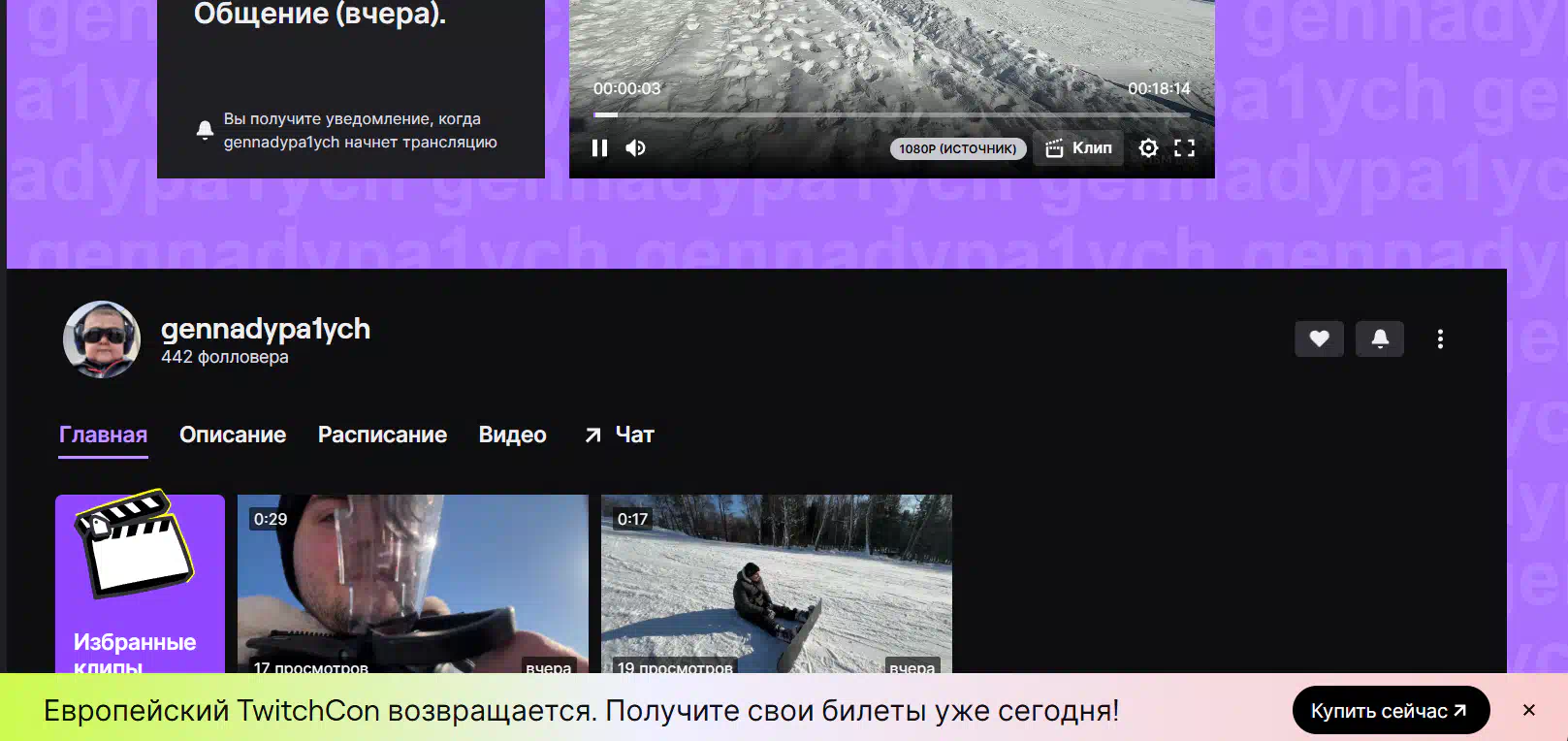Open three-dot channel options menu
1568x741 pixels.
[x=1440, y=338]
